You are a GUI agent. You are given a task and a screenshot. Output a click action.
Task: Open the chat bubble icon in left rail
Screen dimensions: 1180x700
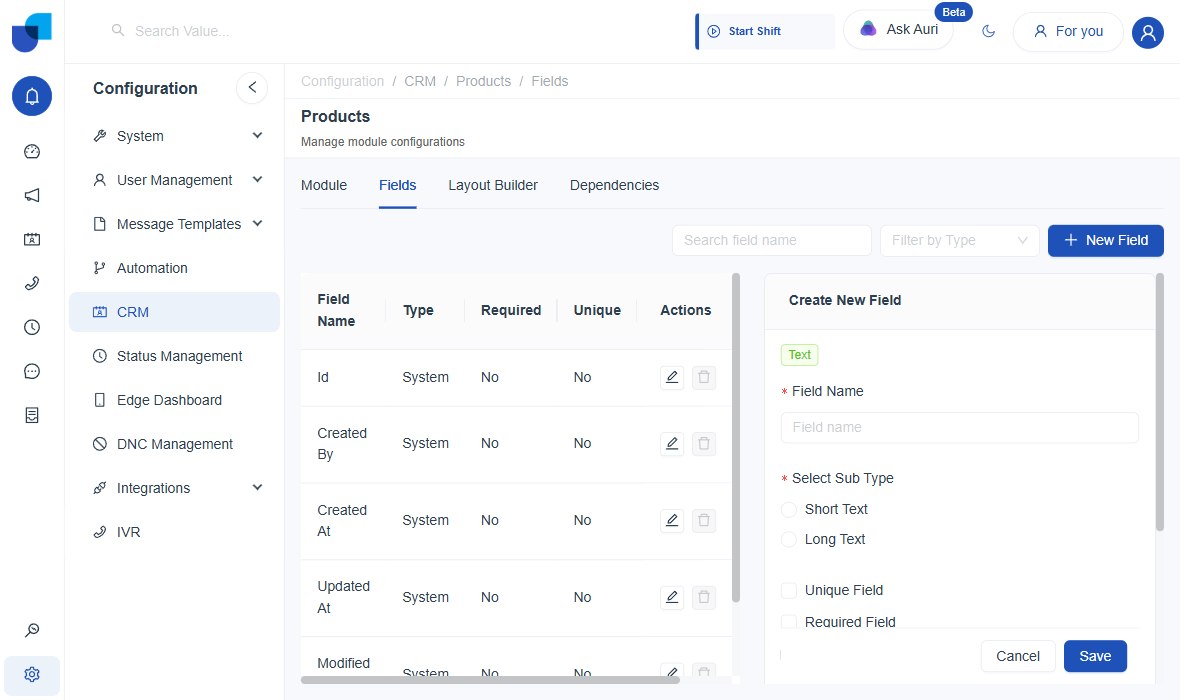(x=32, y=371)
